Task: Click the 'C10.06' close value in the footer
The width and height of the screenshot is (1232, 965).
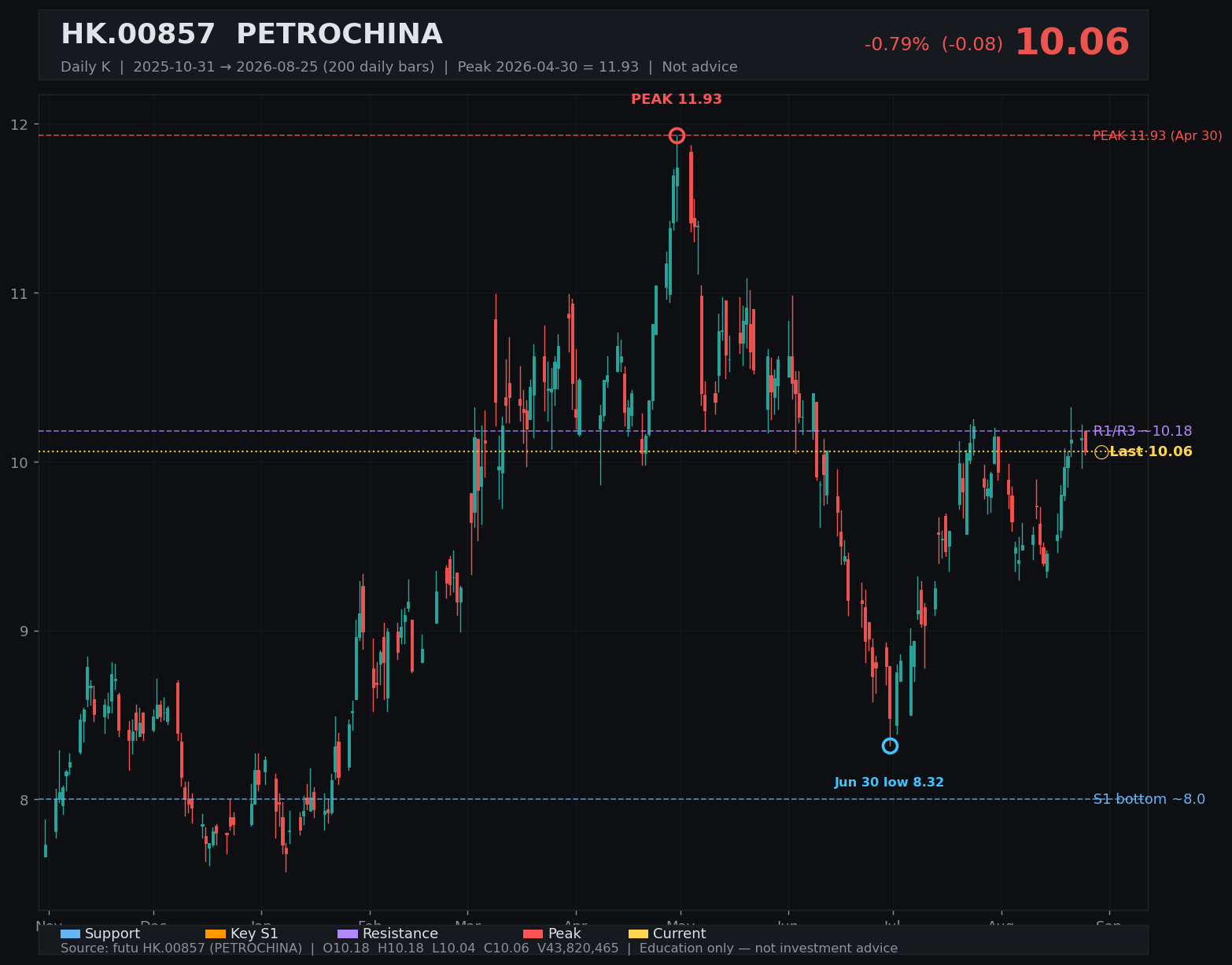Action: tap(506, 948)
